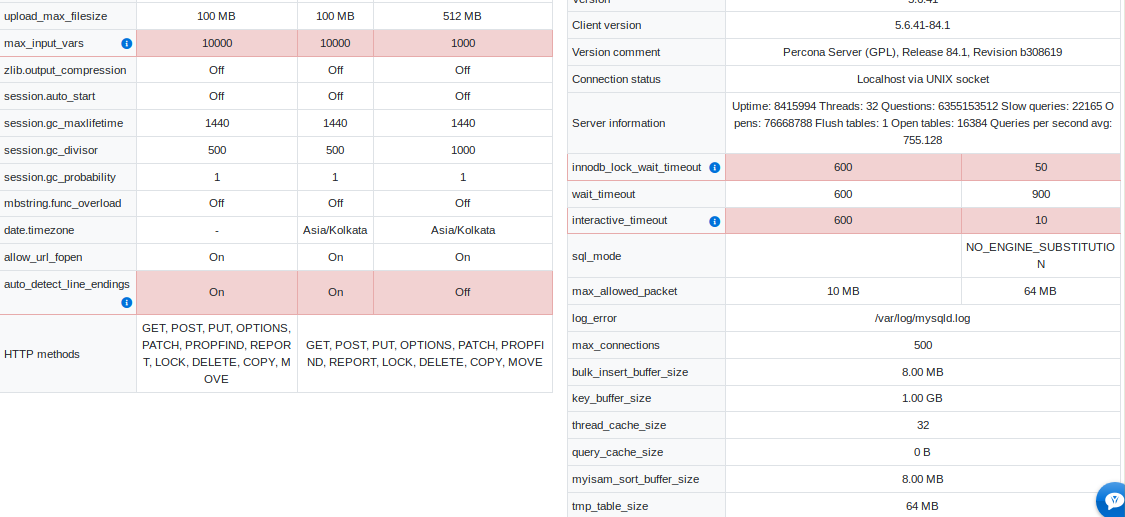Screen dimensions: 1125x517
Task: Select the Uptime and Threads statistics text
Action: point(923,123)
